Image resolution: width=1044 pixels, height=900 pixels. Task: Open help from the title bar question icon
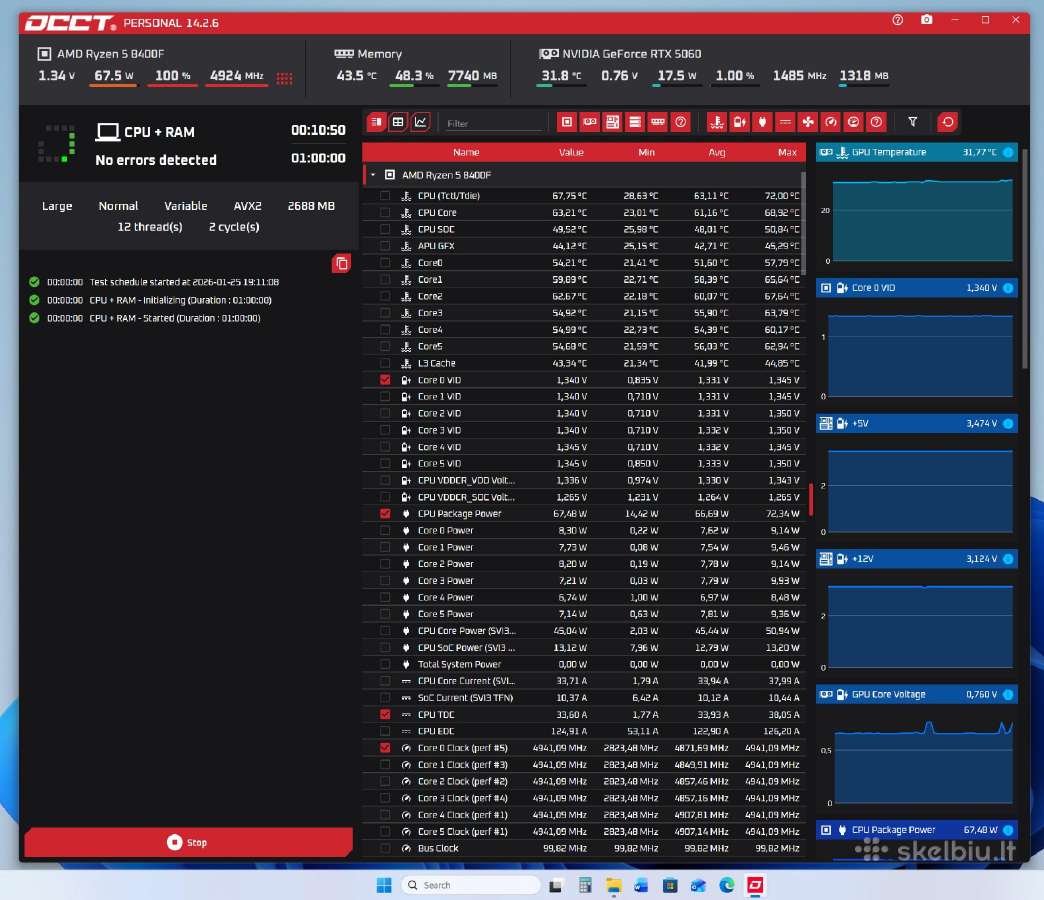click(x=898, y=20)
